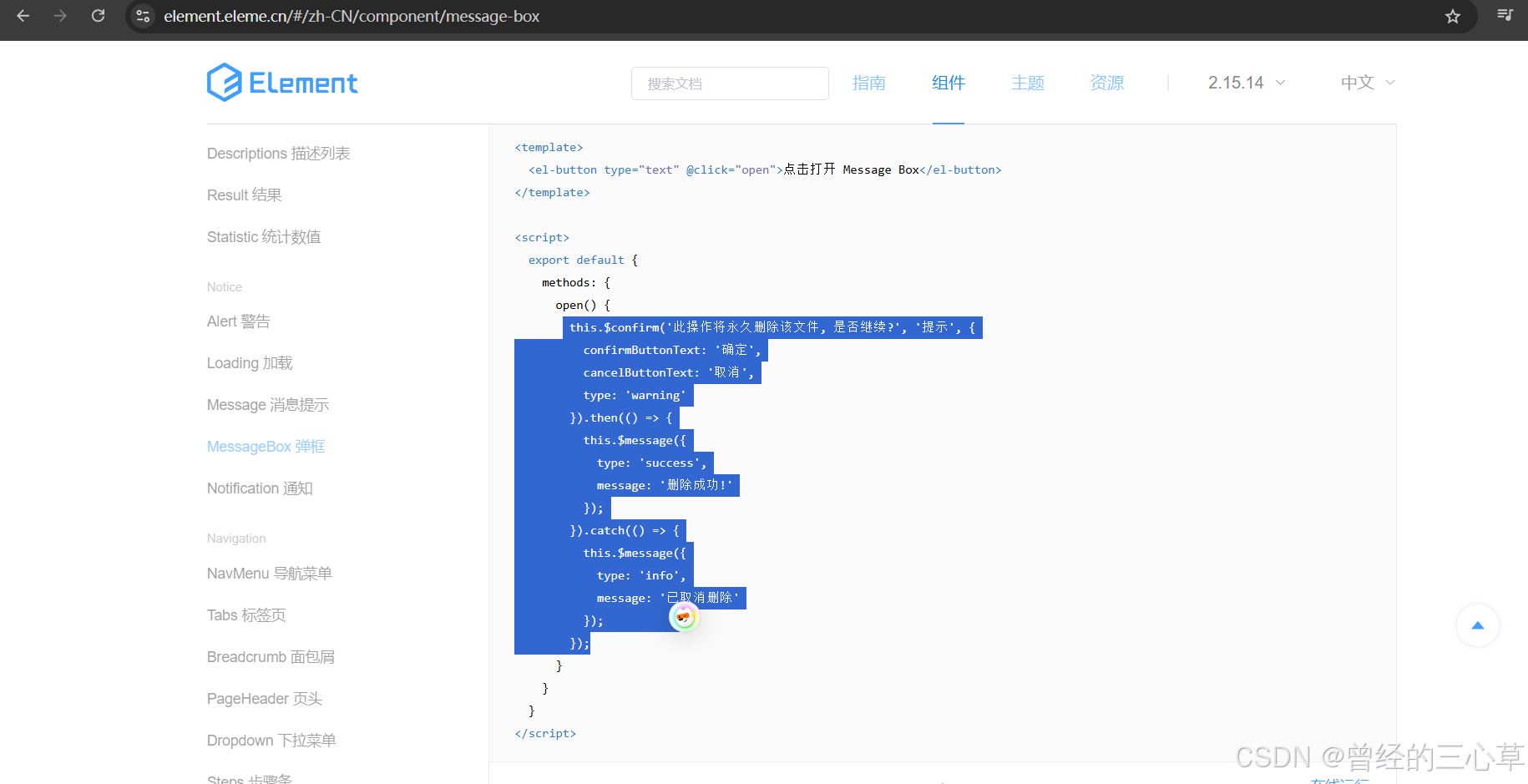This screenshot has width=1528, height=784.
Task: Go back using browser back arrow
Action: point(23,16)
